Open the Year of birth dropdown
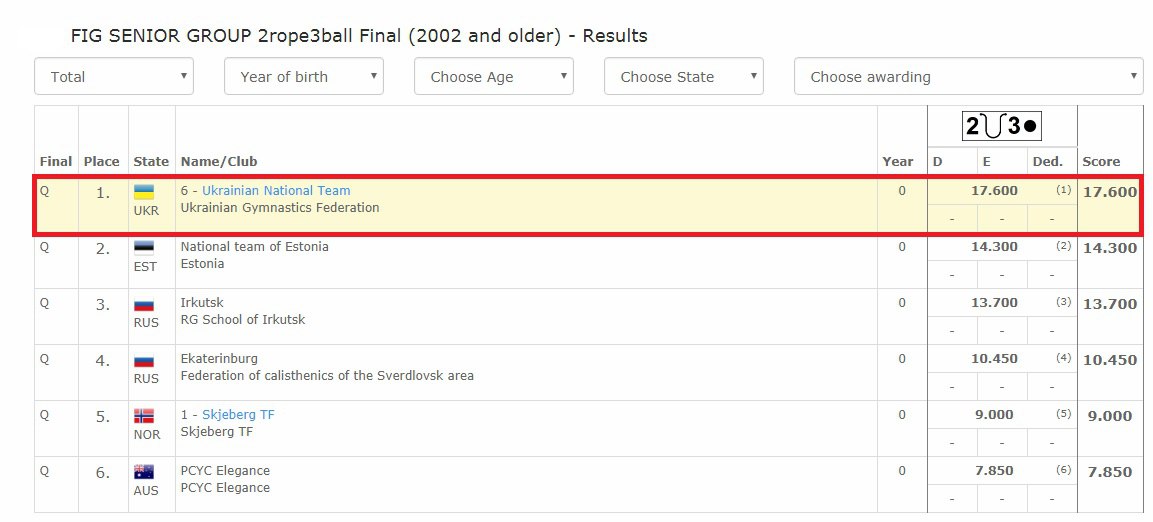 click(x=304, y=77)
